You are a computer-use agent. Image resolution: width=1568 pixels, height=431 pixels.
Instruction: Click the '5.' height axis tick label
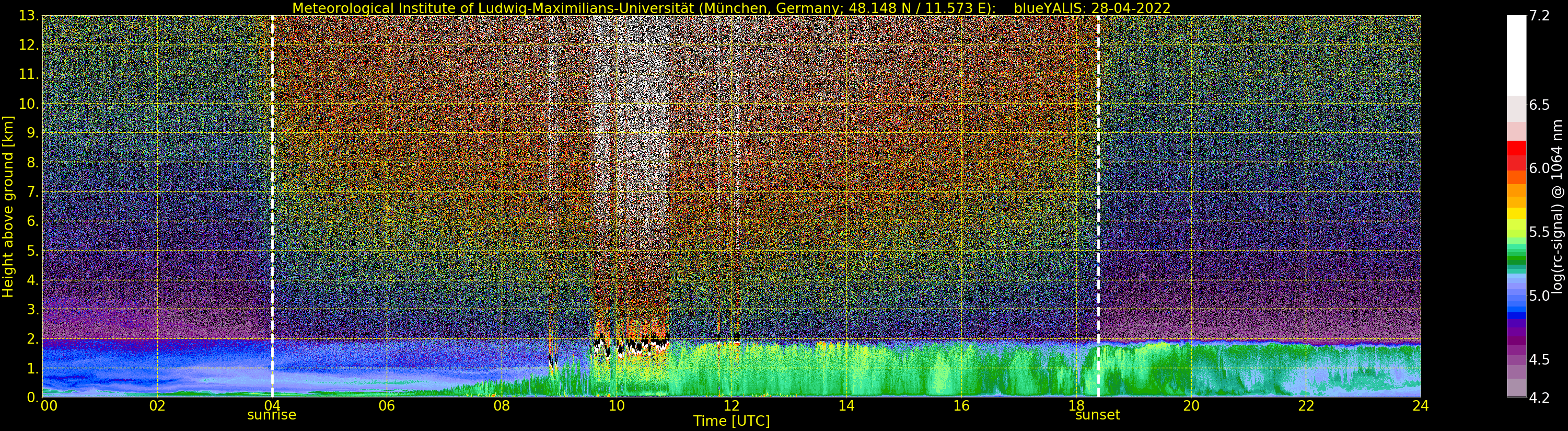[x=32, y=251]
